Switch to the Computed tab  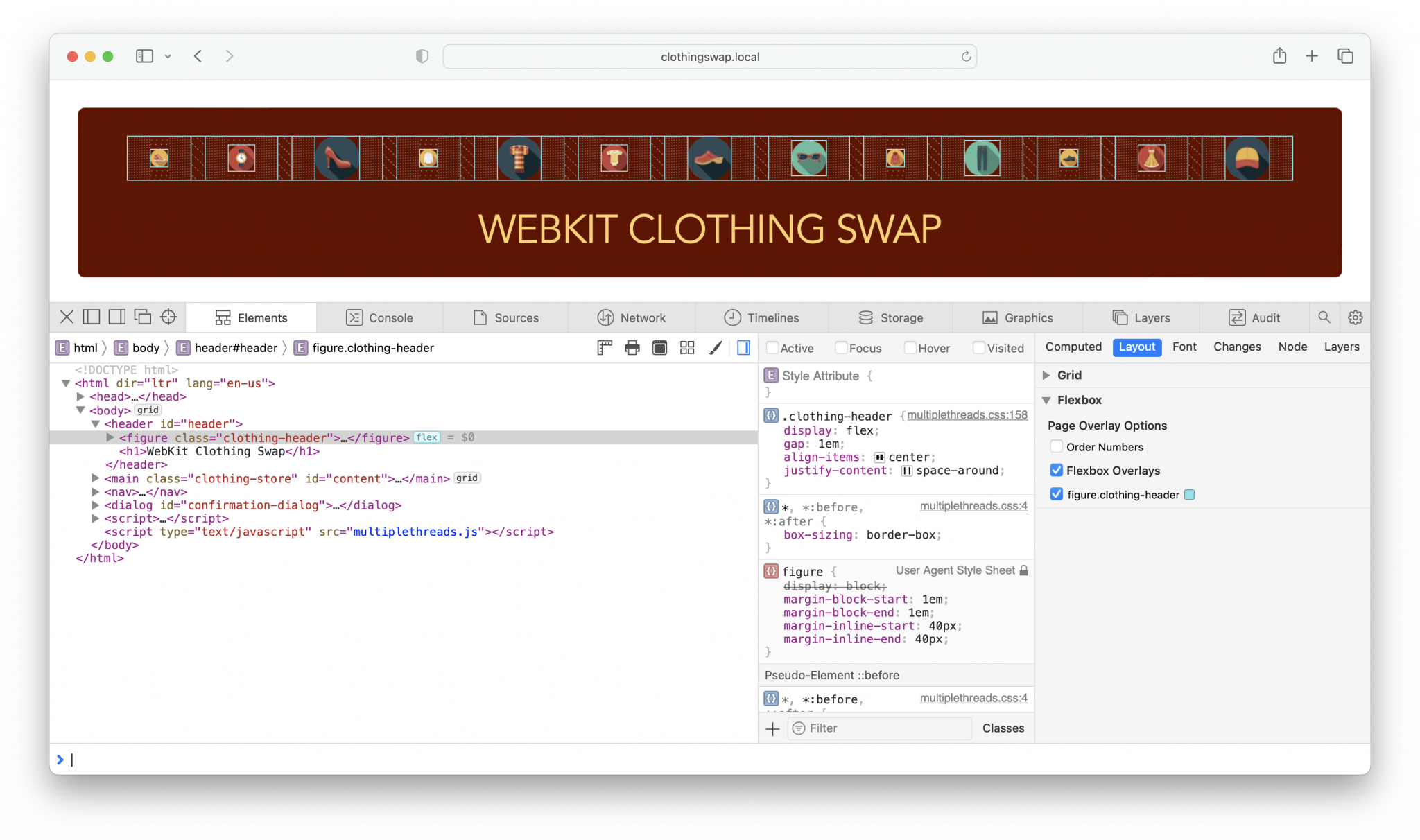1073,347
